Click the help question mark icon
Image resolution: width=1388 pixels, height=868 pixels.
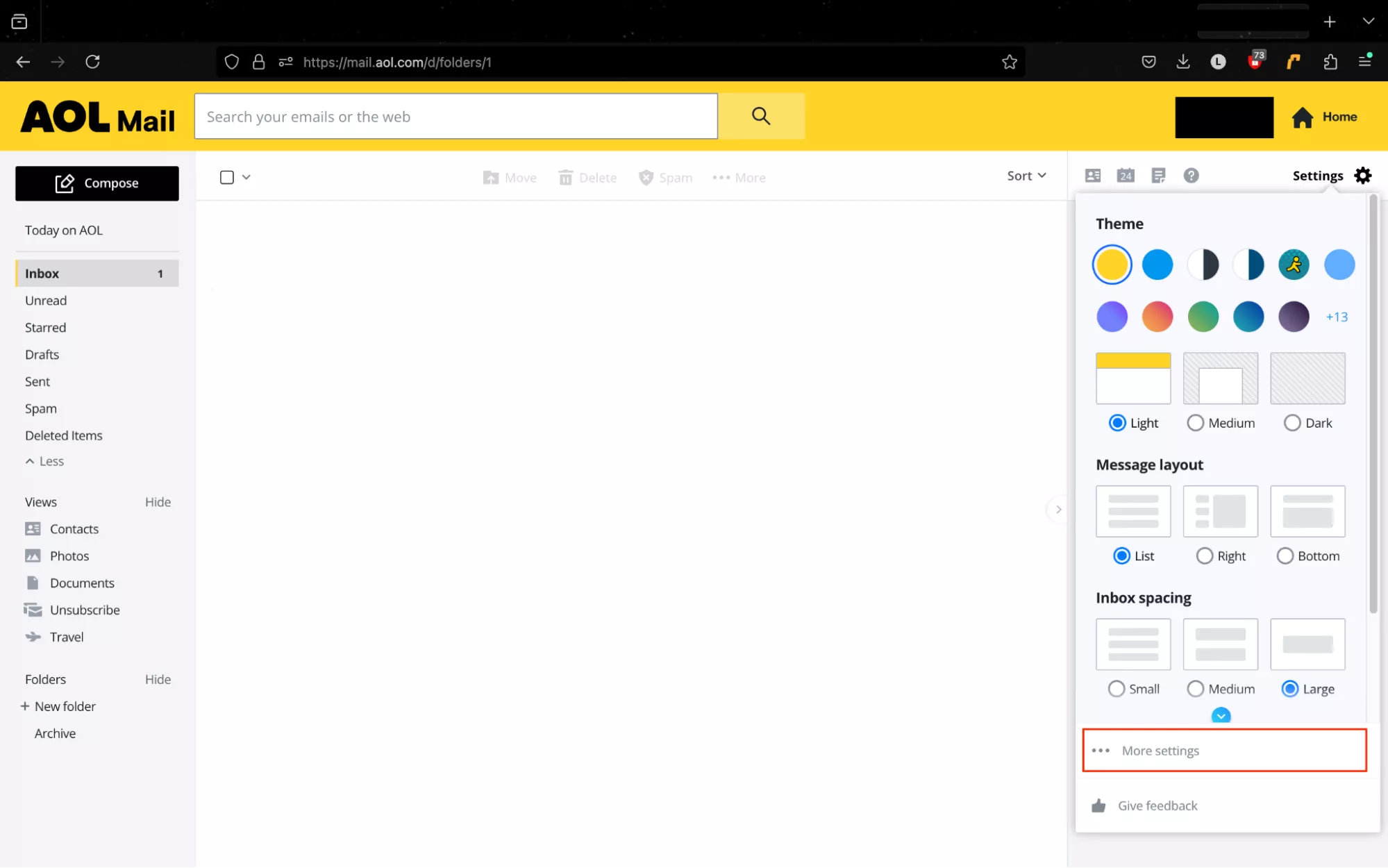coord(1191,176)
